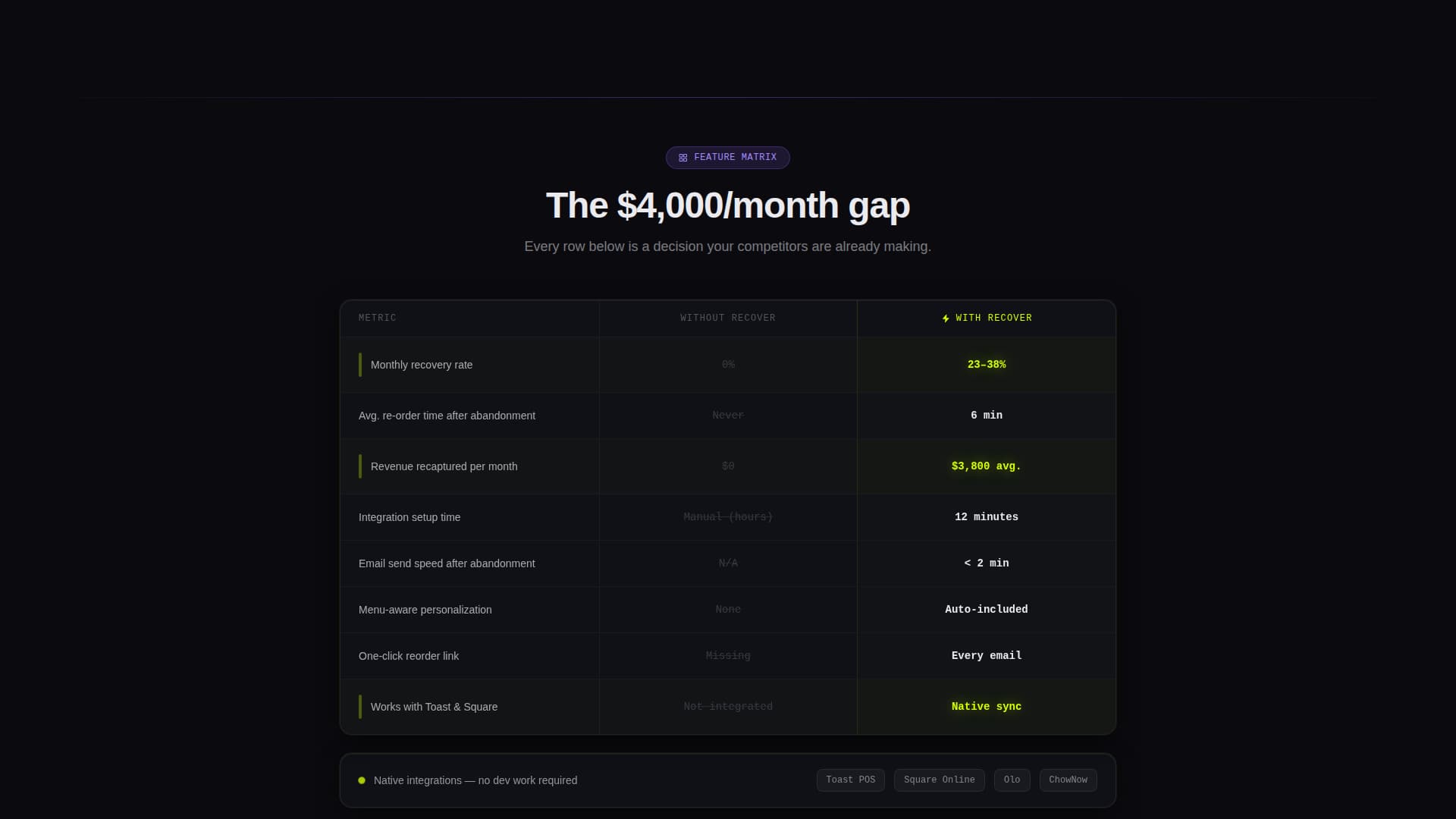This screenshot has height=819, width=1456.
Task: Choose the Olo integration tag
Action: (x=1012, y=780)
